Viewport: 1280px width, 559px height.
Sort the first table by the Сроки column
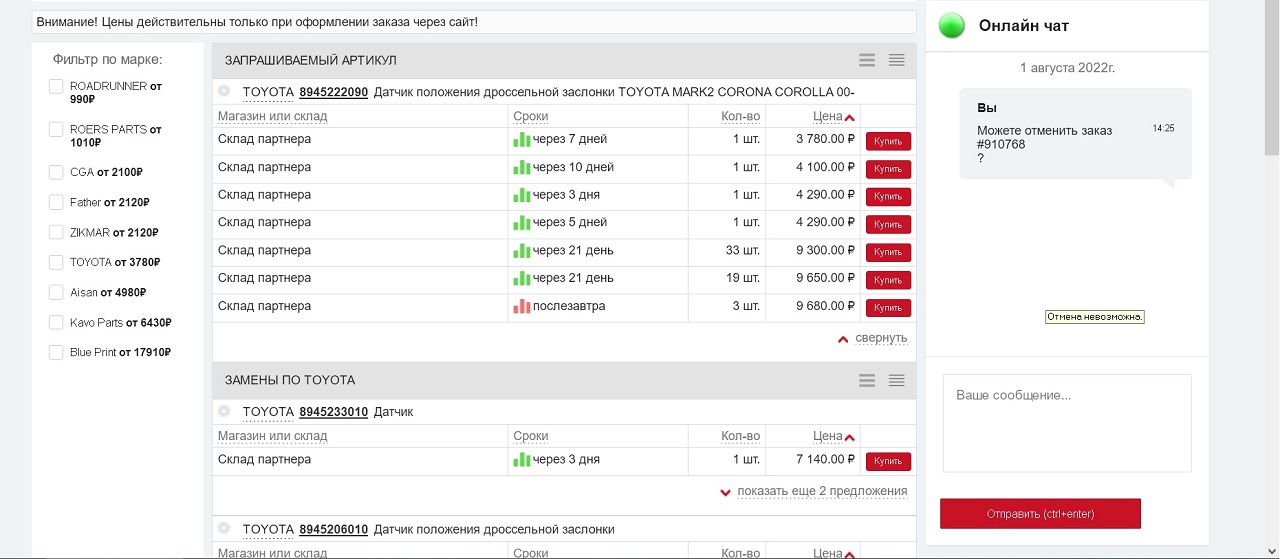pos(530,116)
